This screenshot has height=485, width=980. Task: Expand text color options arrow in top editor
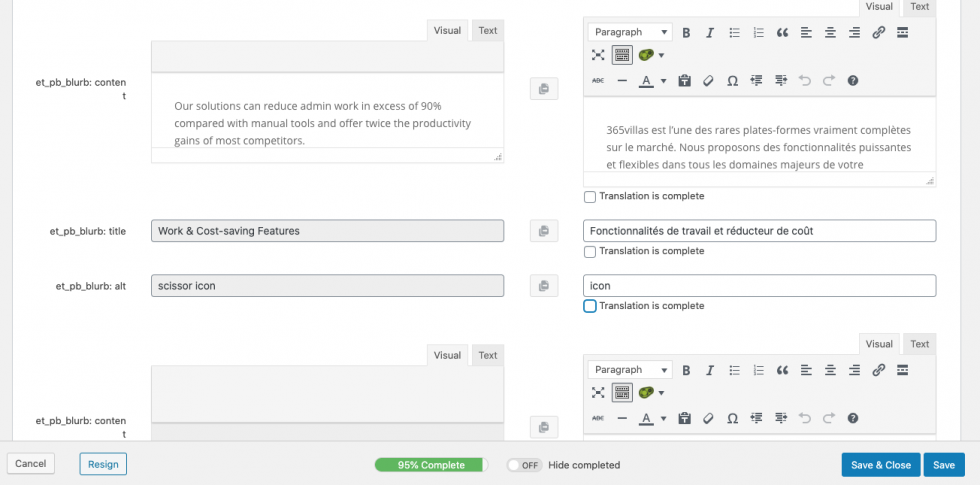(x=663, y=81)
